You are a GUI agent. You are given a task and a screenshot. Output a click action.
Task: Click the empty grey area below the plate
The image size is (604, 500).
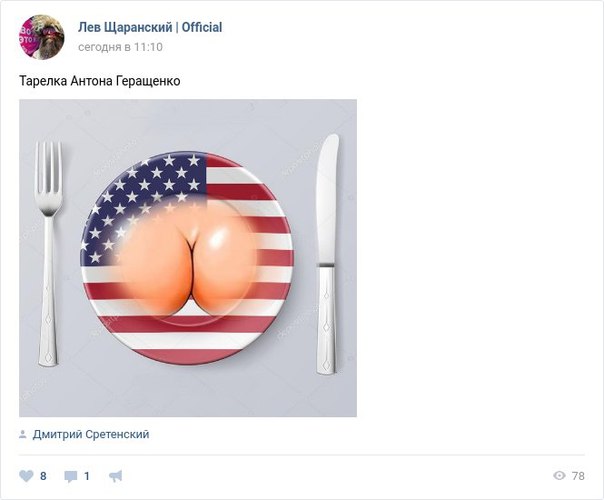[x=188, y=391]
